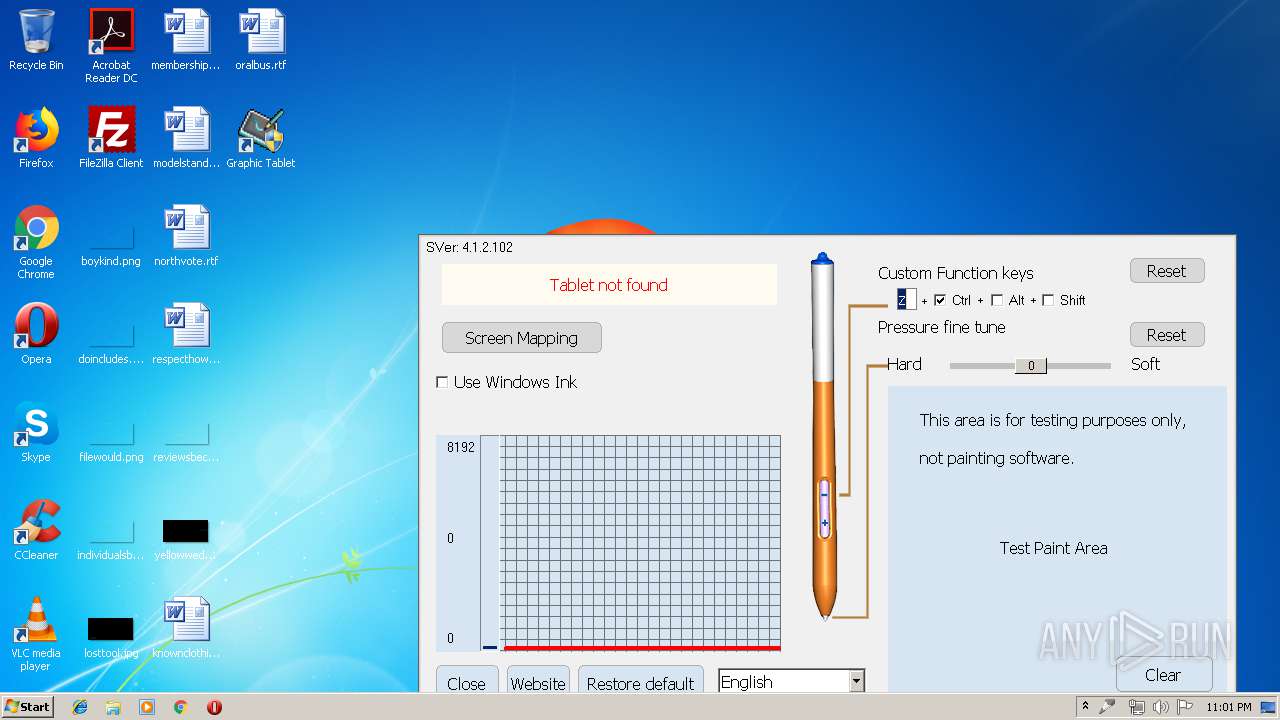Screen dimensions: 1280x720
Task: Click the volume speaker tray icon
Action: coord(1161,707)
